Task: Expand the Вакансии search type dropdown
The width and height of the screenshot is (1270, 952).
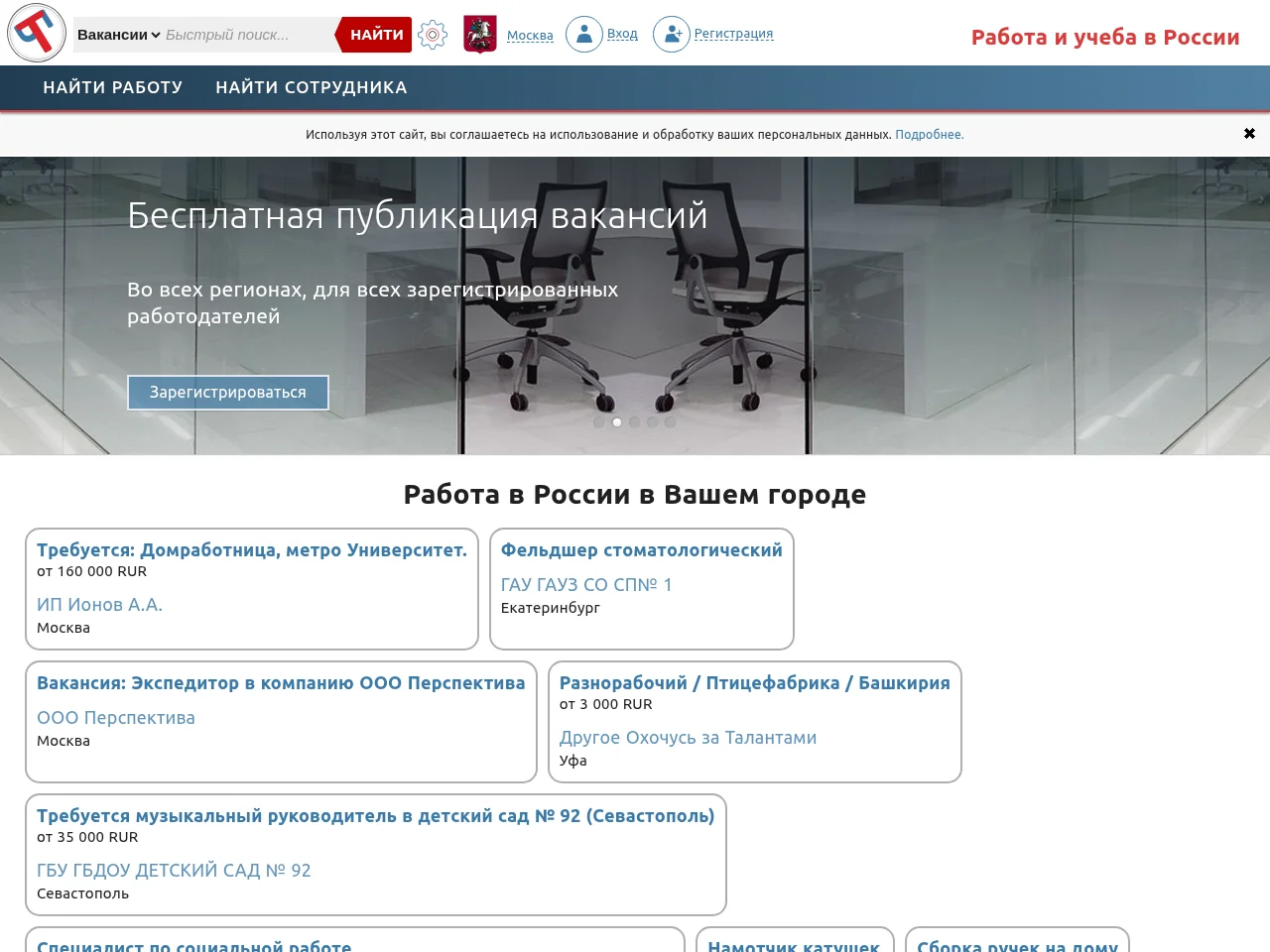Action: [118, 35]
